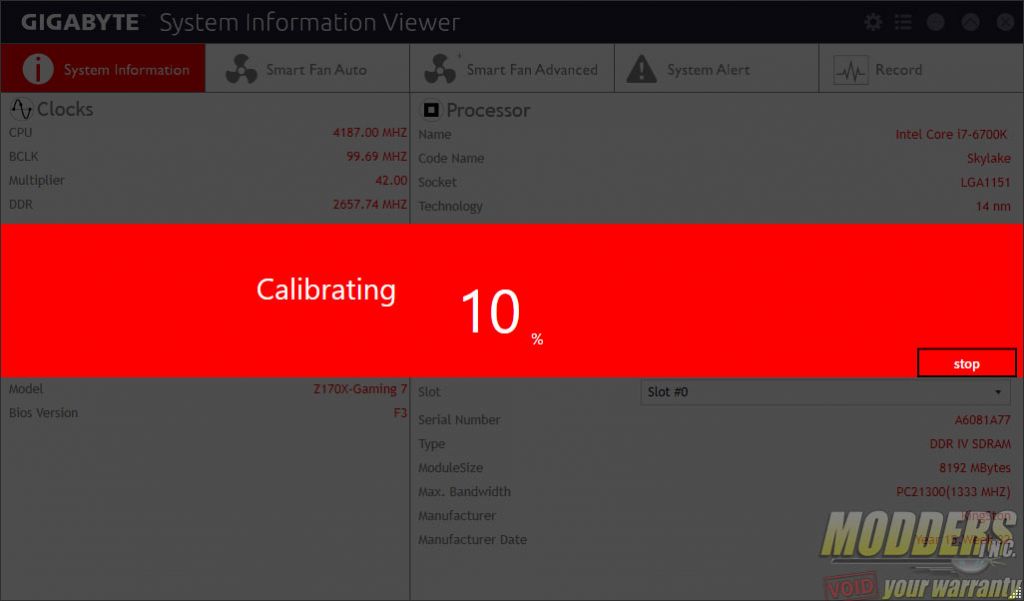The image size is (1024, 601).
Task: Open the Record tab
Action: 921,69
